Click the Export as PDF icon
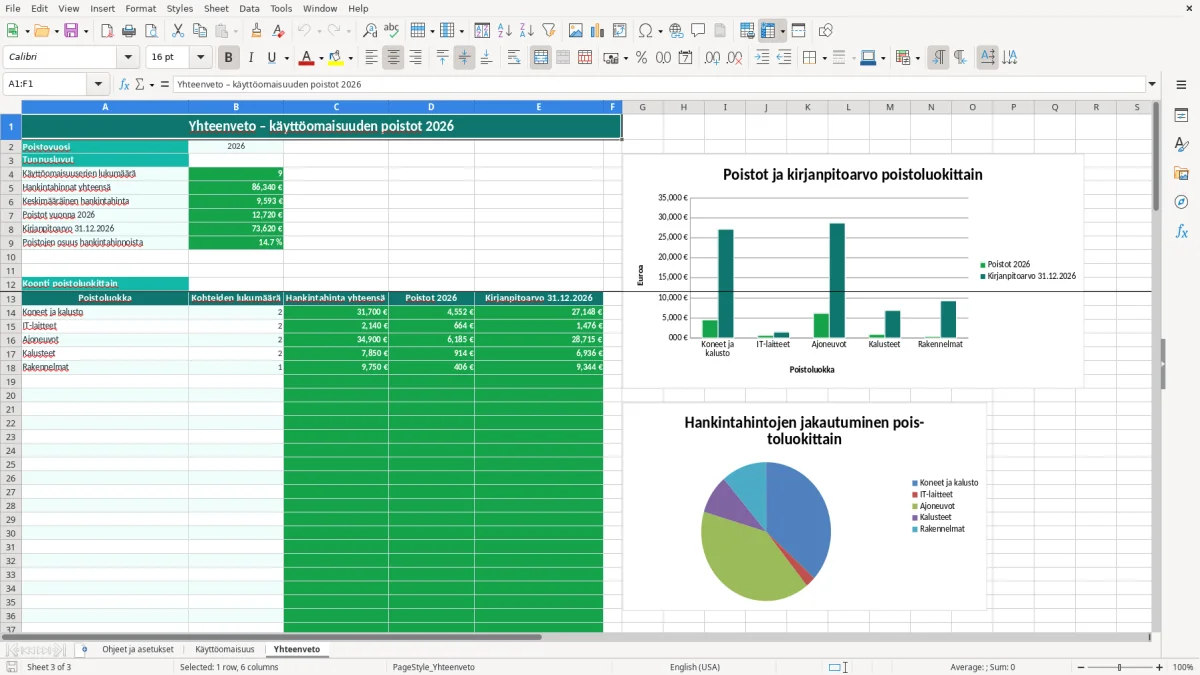This screenshot has height=675, width=1200. tap(107, 31)
